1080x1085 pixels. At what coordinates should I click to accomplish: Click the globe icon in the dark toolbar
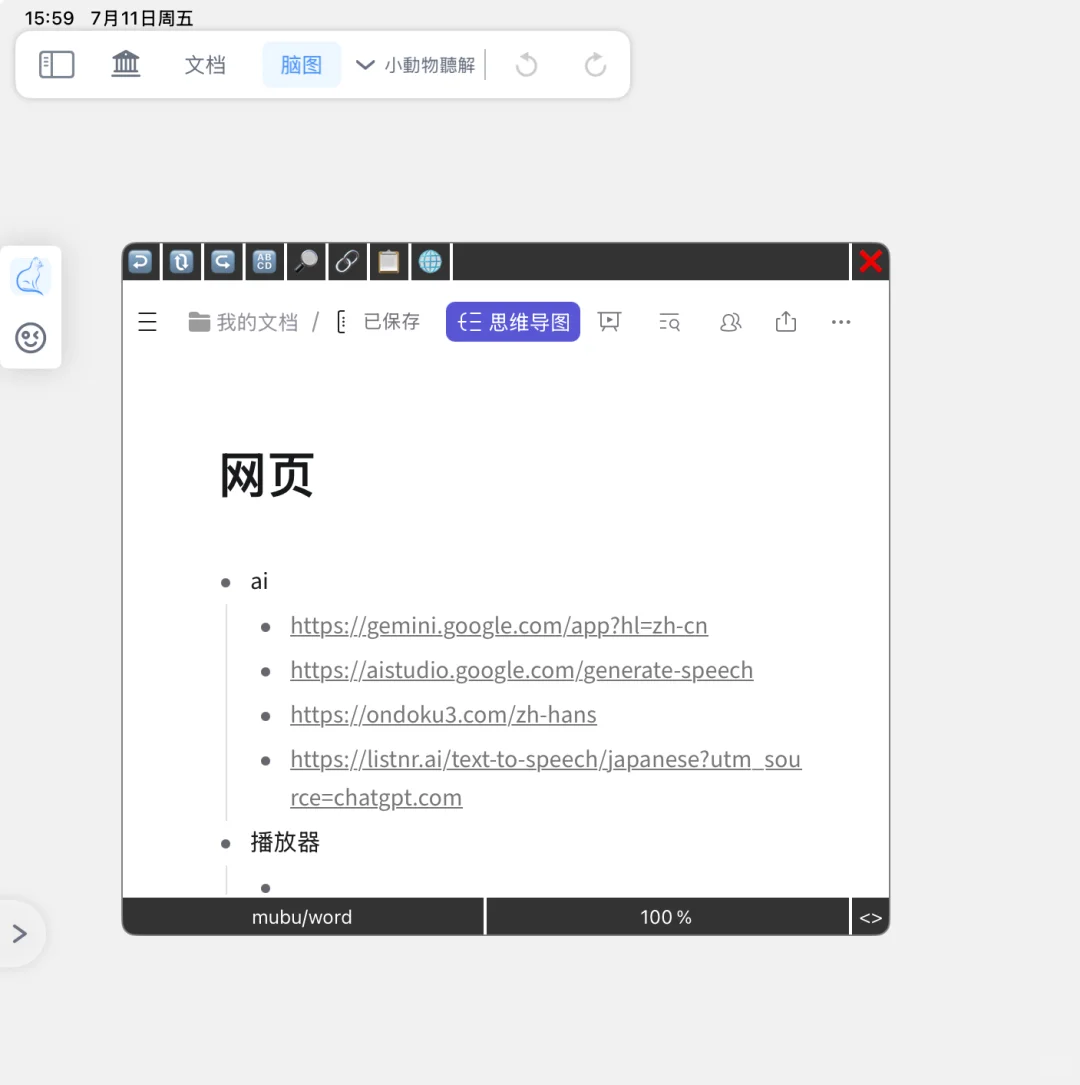430,261
